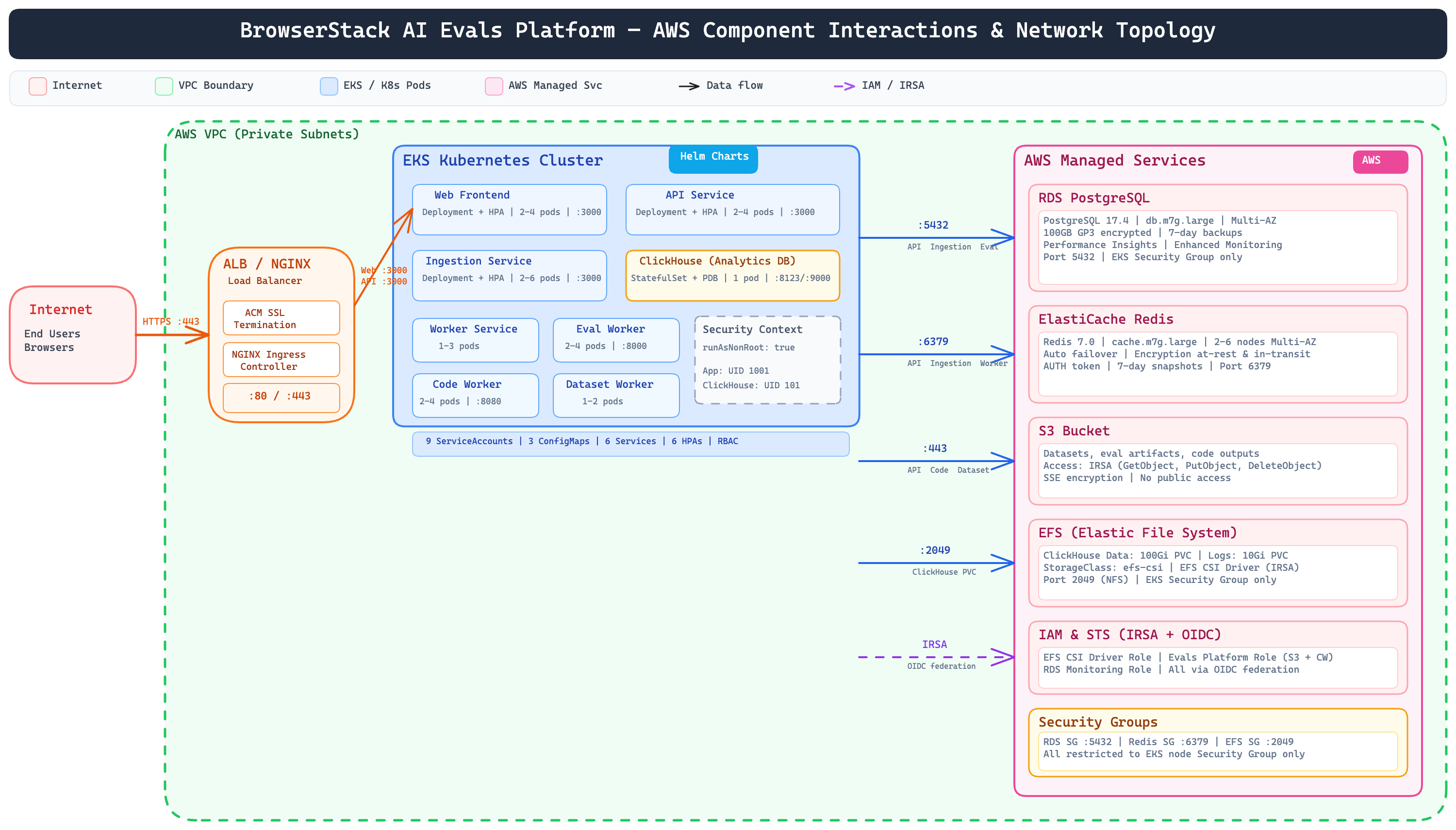The image size is (1456, 830).
Task: Click the purple IRSA arrow label
Action: pyautogui.click(x=935, y=644)
